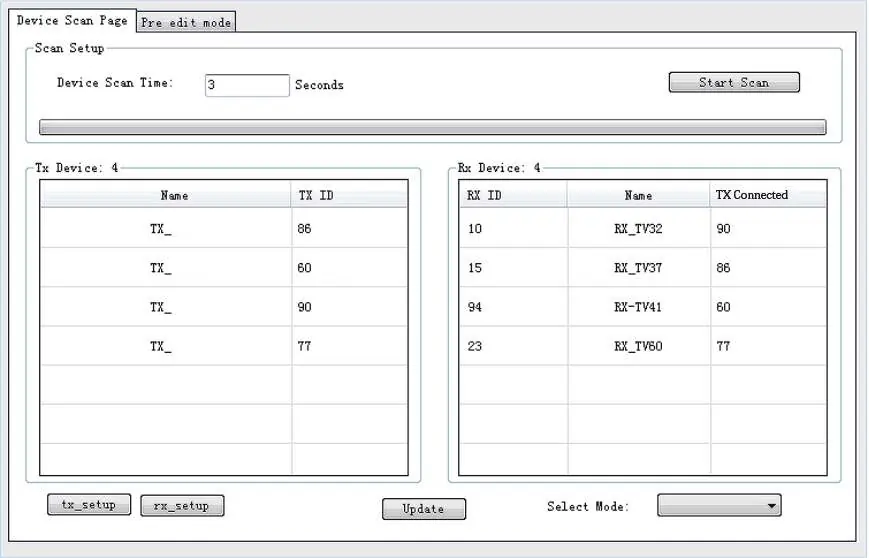The image size is (869, 558).
Task: Select RX ID 10 cell
Action: click(513, 228)
